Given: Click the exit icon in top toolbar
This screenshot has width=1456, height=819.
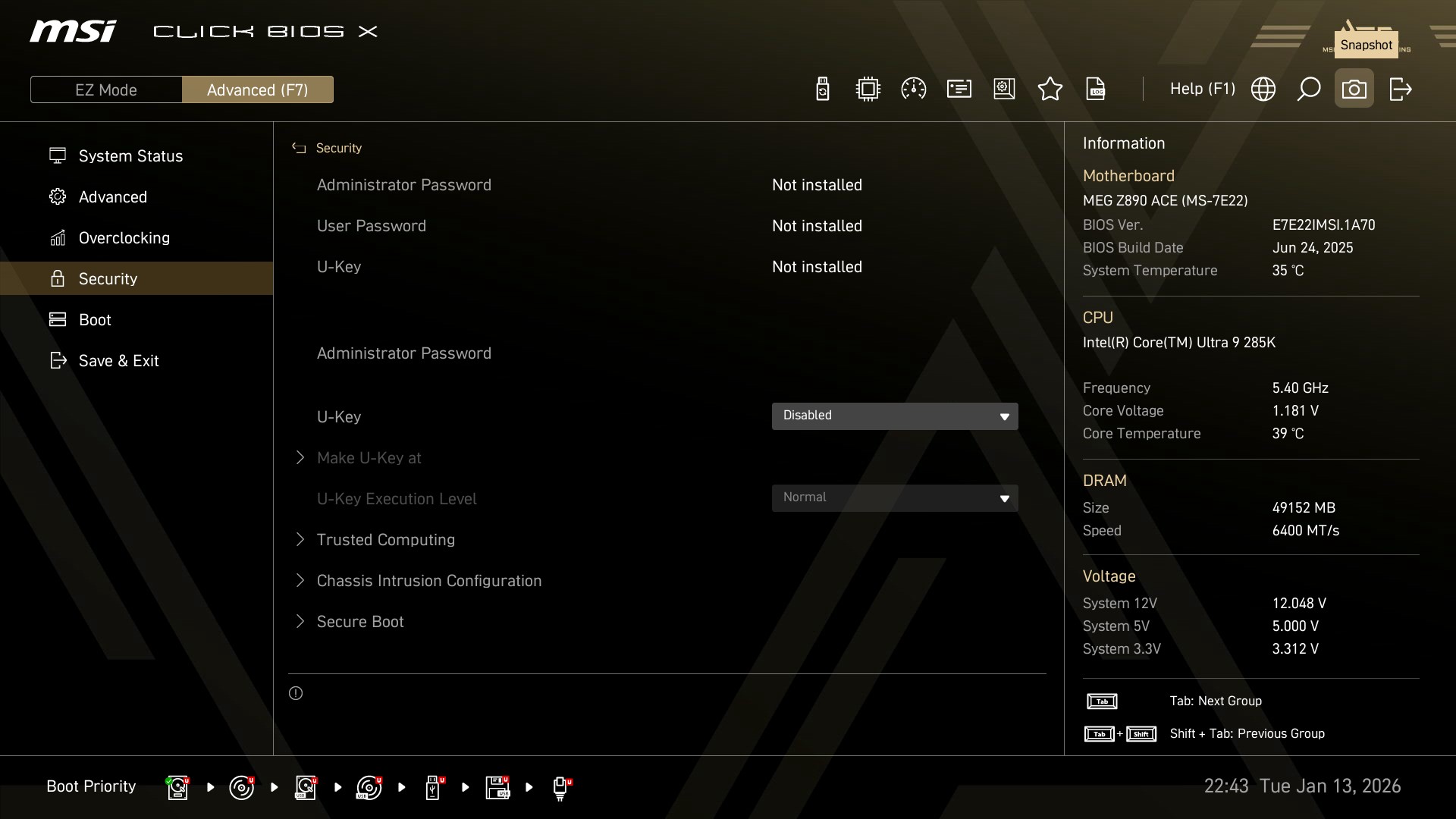Looking at the screenshot, I should pyautogui.click(x=1400, y=89).
